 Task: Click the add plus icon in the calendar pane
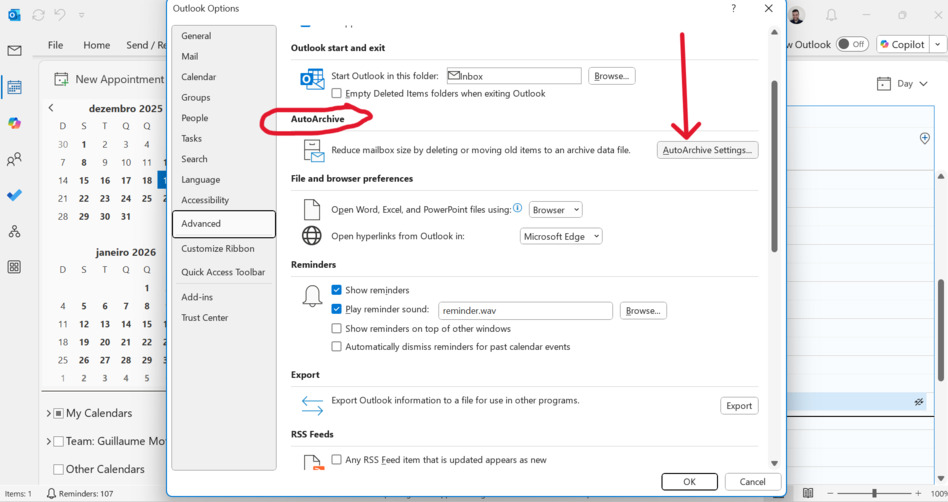point(924,138)
